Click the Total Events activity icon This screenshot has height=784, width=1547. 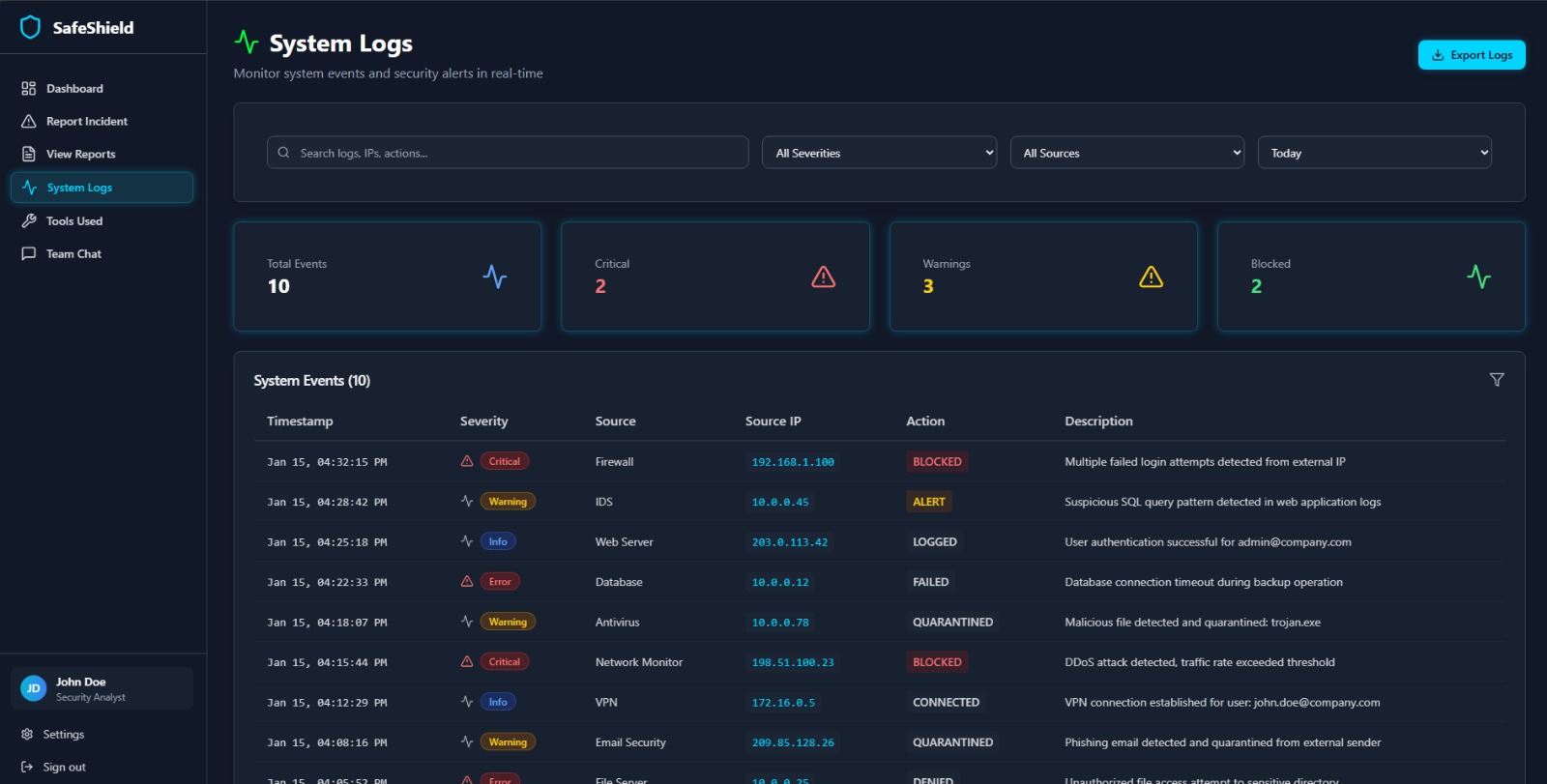[495, 276]
